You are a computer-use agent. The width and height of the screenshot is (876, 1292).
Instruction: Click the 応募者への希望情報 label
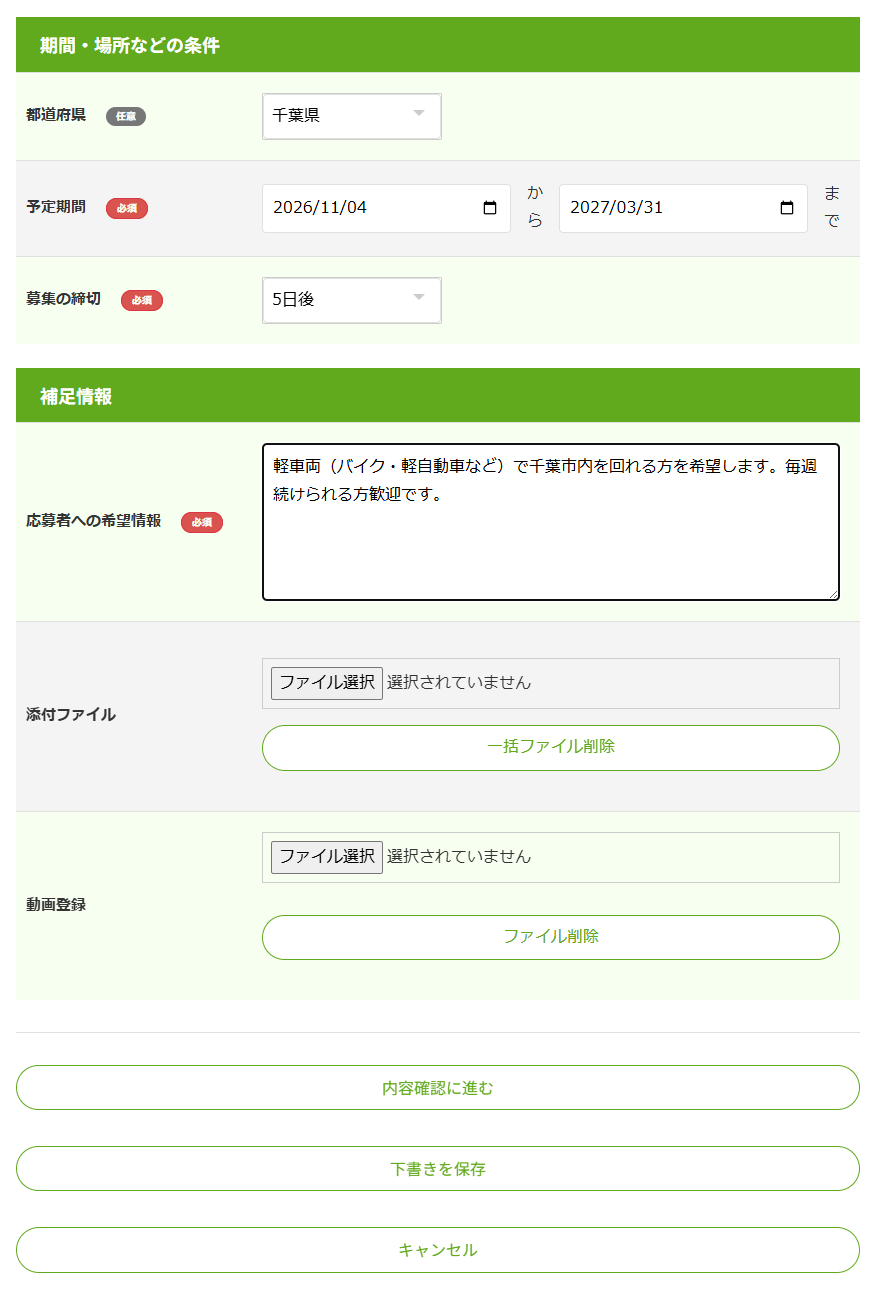point(94,521)
